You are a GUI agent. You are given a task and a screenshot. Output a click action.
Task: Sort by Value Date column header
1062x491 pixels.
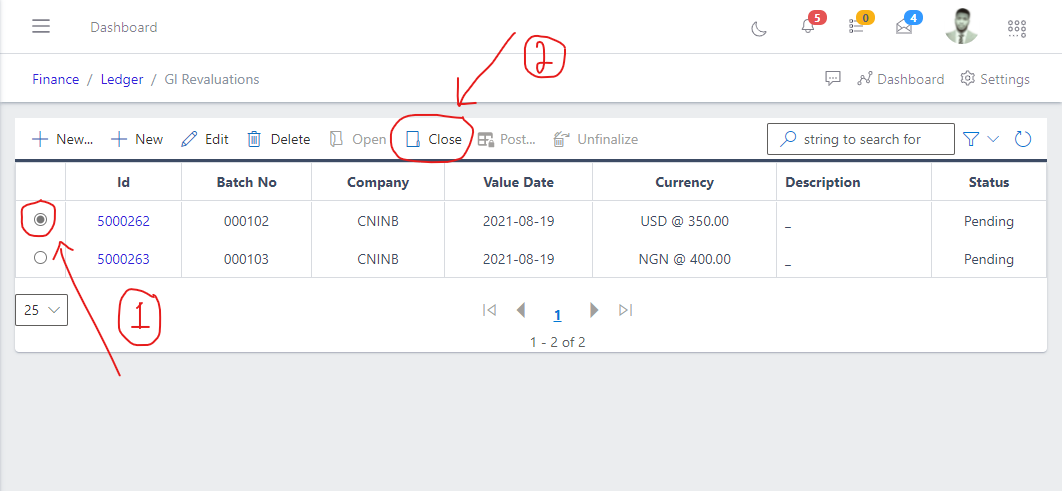point(518,182)
